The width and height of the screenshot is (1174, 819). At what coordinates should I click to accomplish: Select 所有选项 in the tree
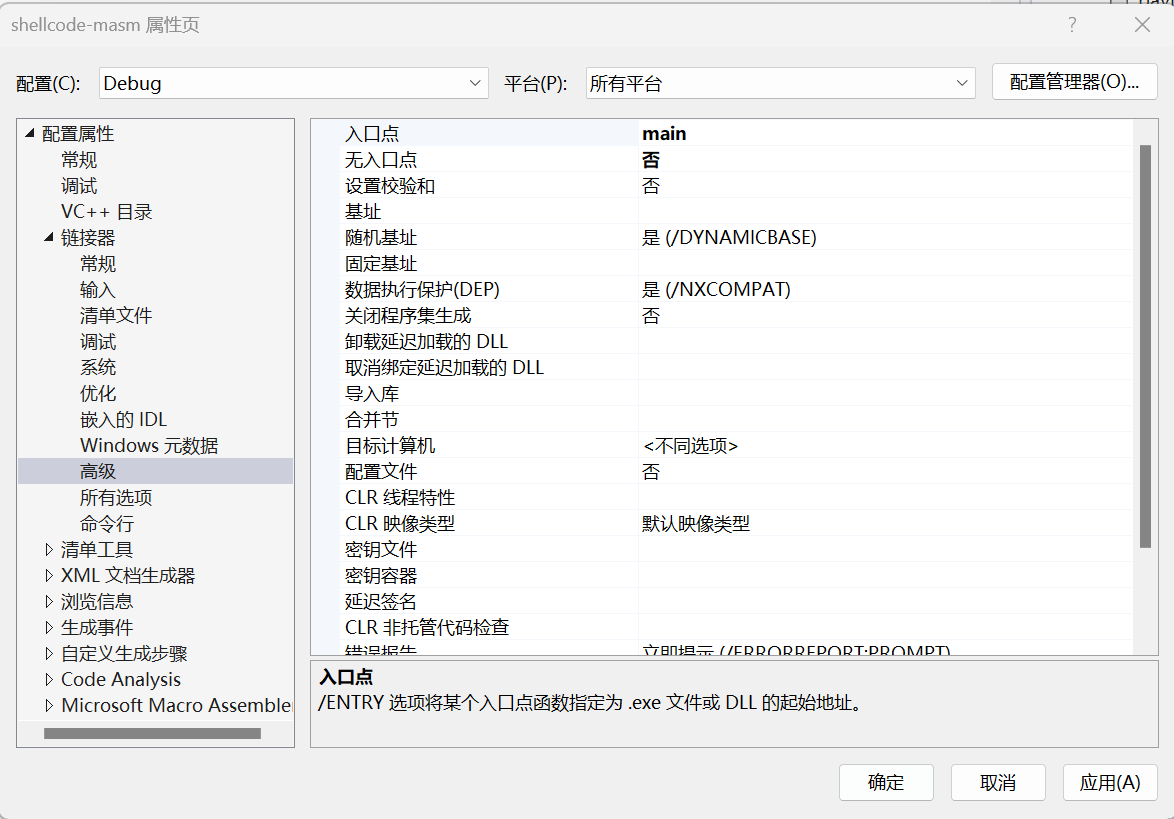click(116, 498)
